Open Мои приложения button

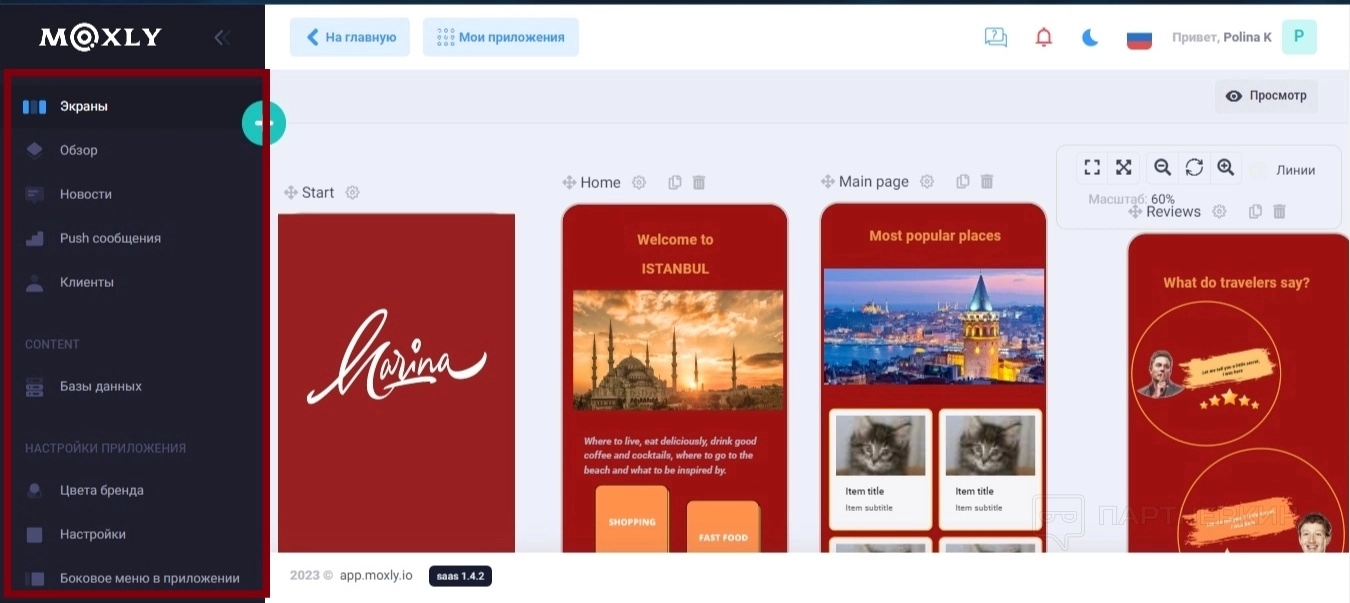(x=501, y=37)
